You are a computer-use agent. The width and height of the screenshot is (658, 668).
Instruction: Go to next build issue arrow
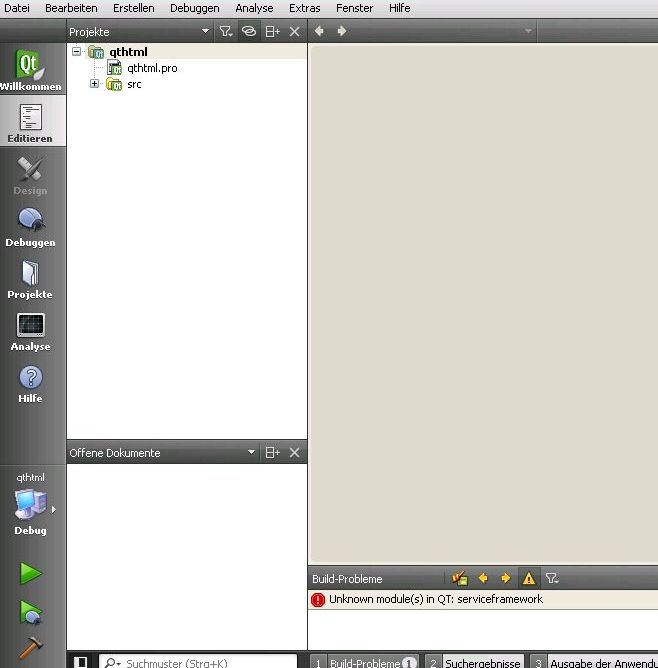tap(505, 578)
